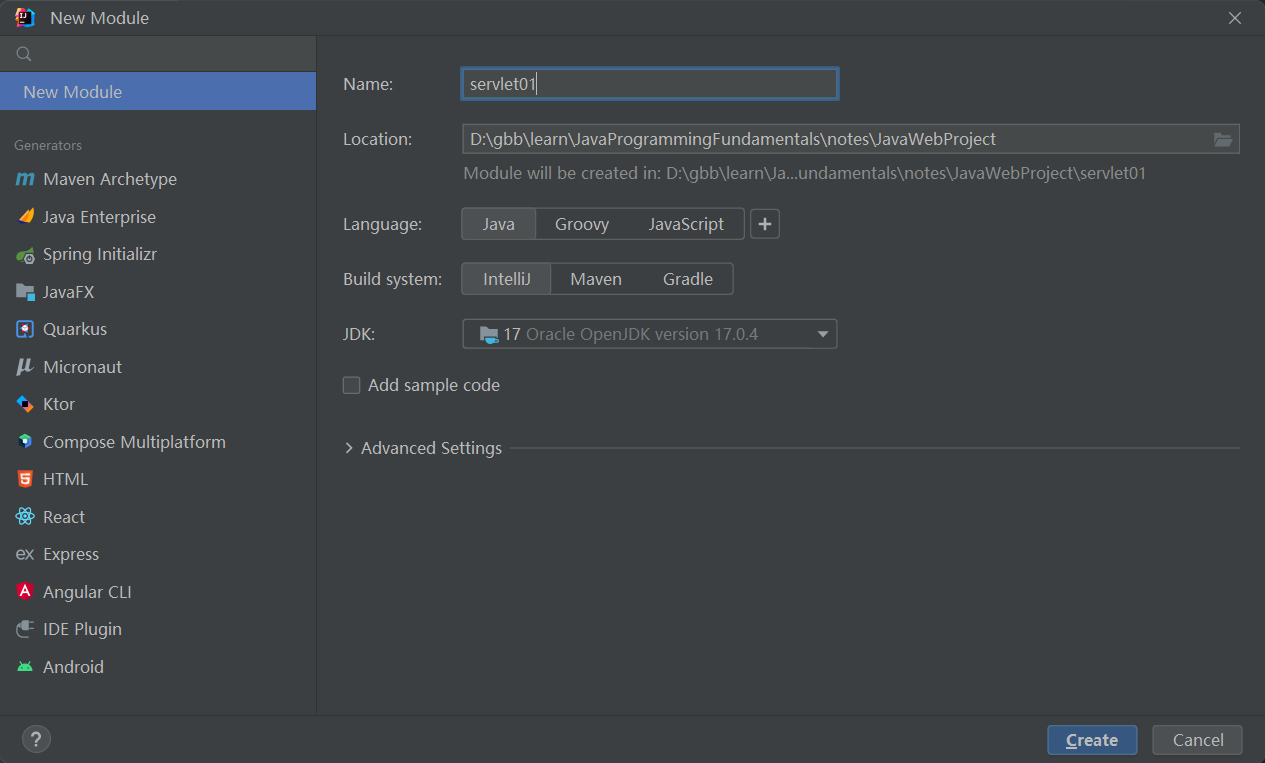Click the IDE Plugin plug icon

coord(25,629)
